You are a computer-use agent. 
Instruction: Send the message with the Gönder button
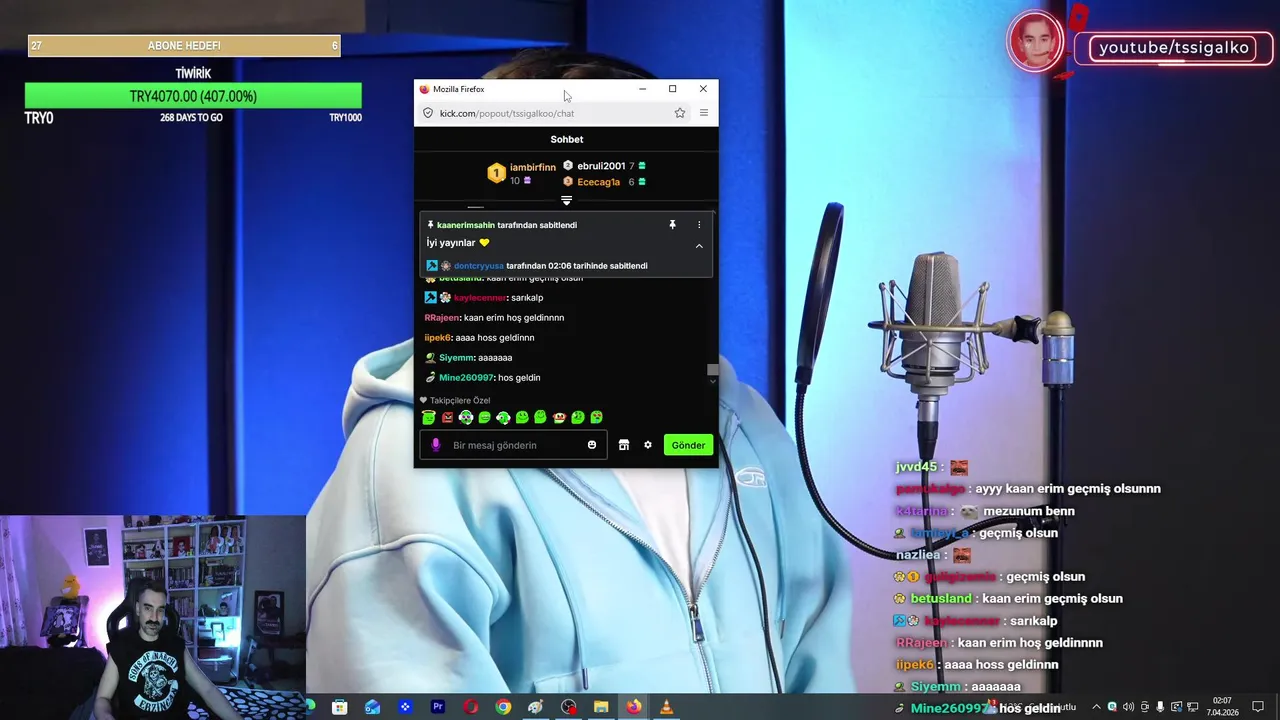coord(688,445)
